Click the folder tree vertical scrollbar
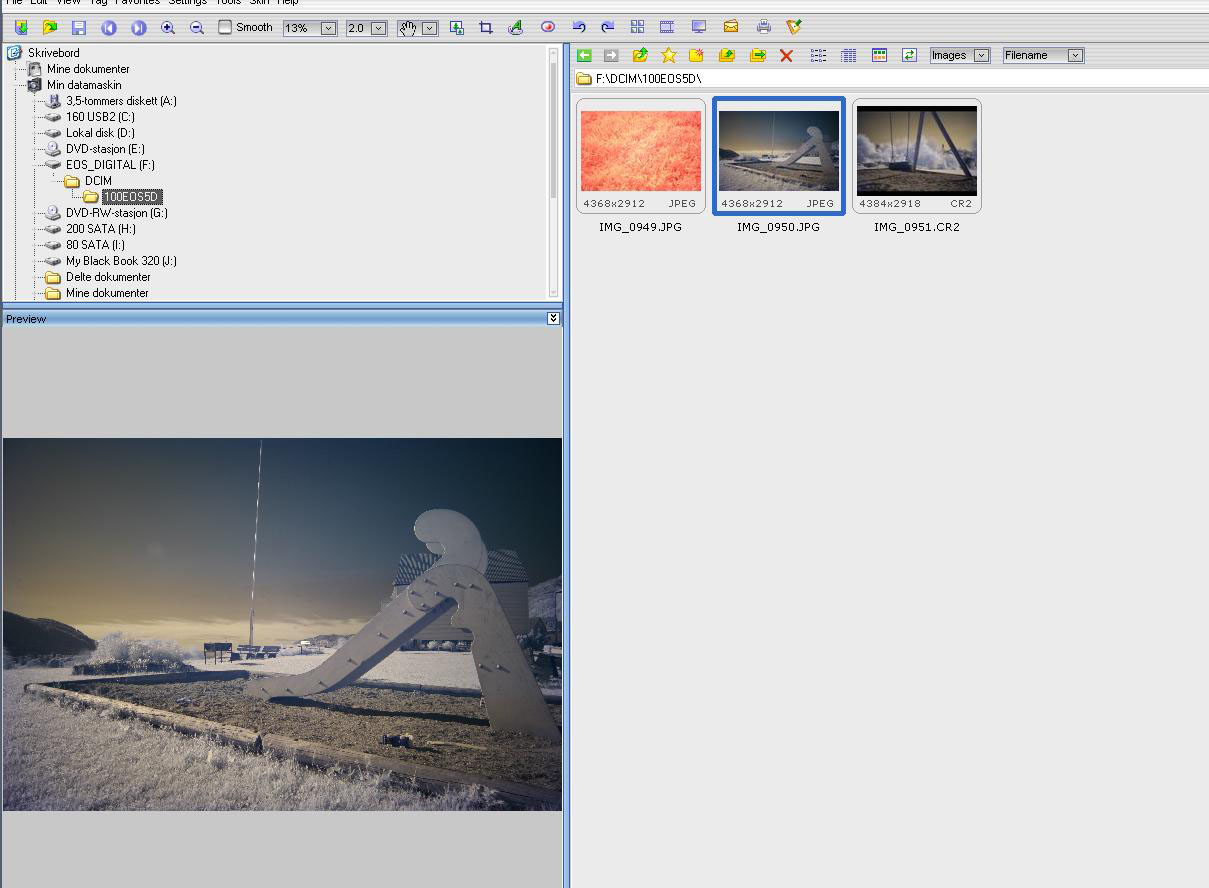Screen dimensions: 1209x888 [x=554, y=172]
